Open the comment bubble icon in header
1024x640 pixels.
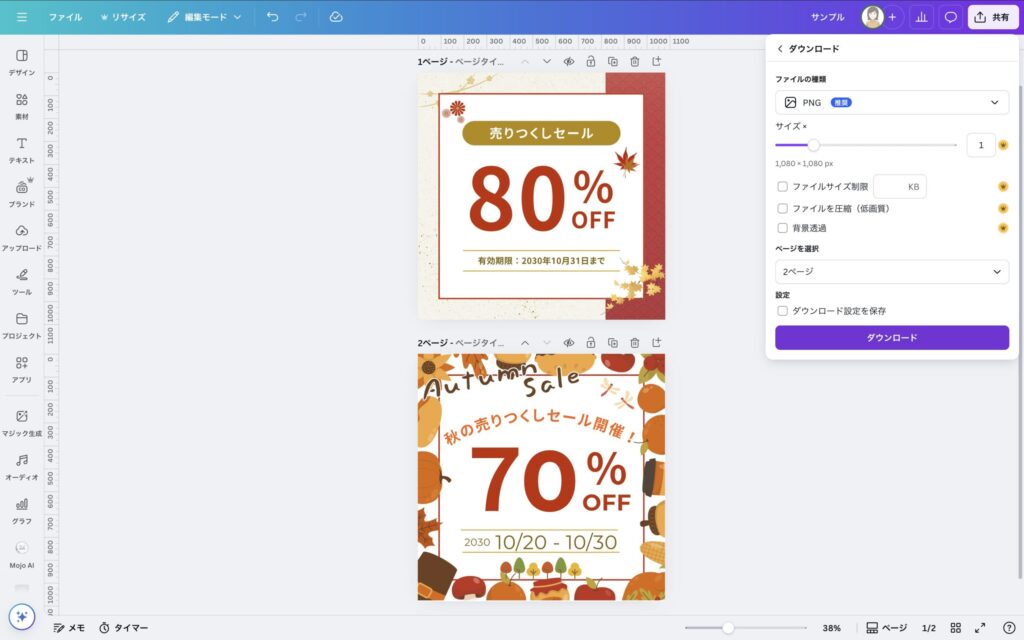tap(950, 17)
